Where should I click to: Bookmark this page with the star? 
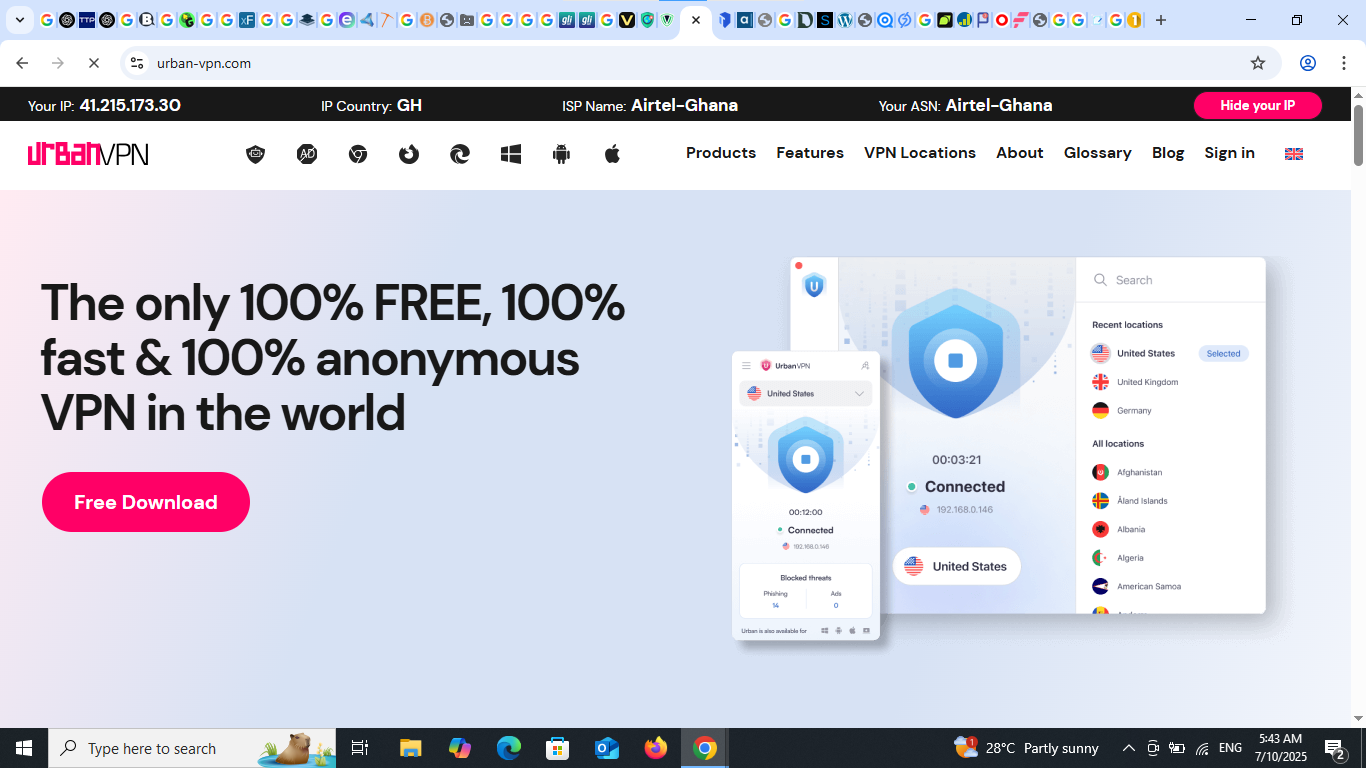pyautogui.click(x=1258, y=63)
